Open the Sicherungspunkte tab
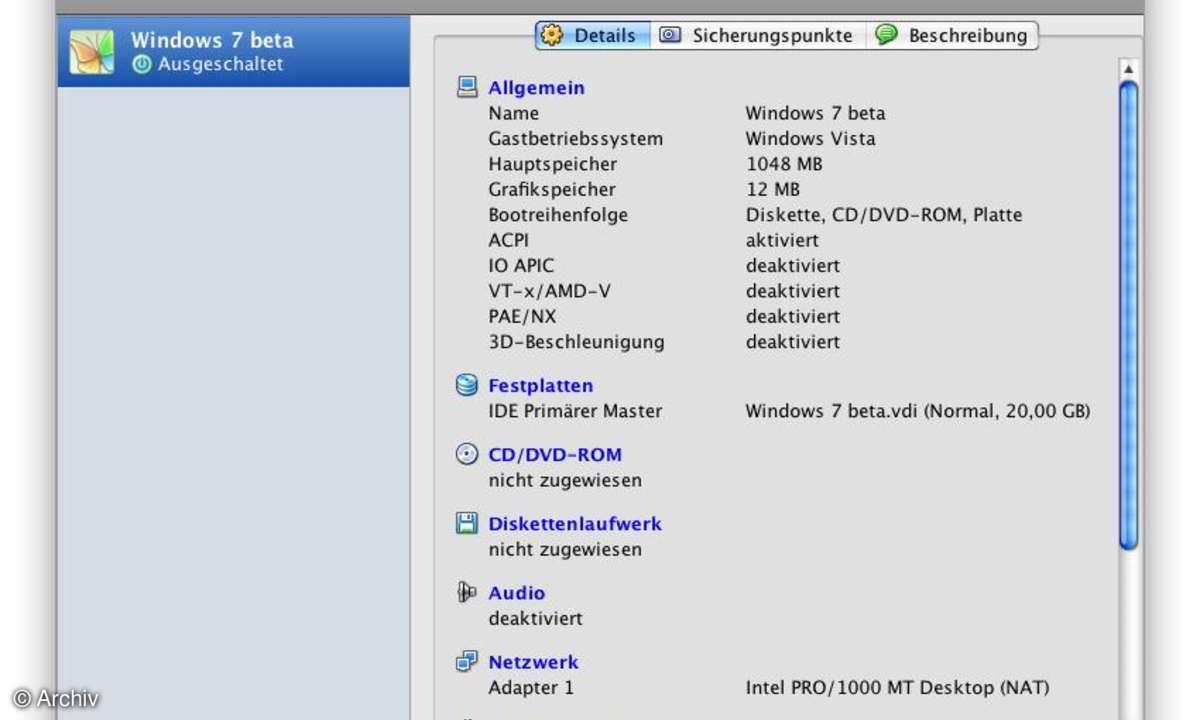 coord(758,35)
